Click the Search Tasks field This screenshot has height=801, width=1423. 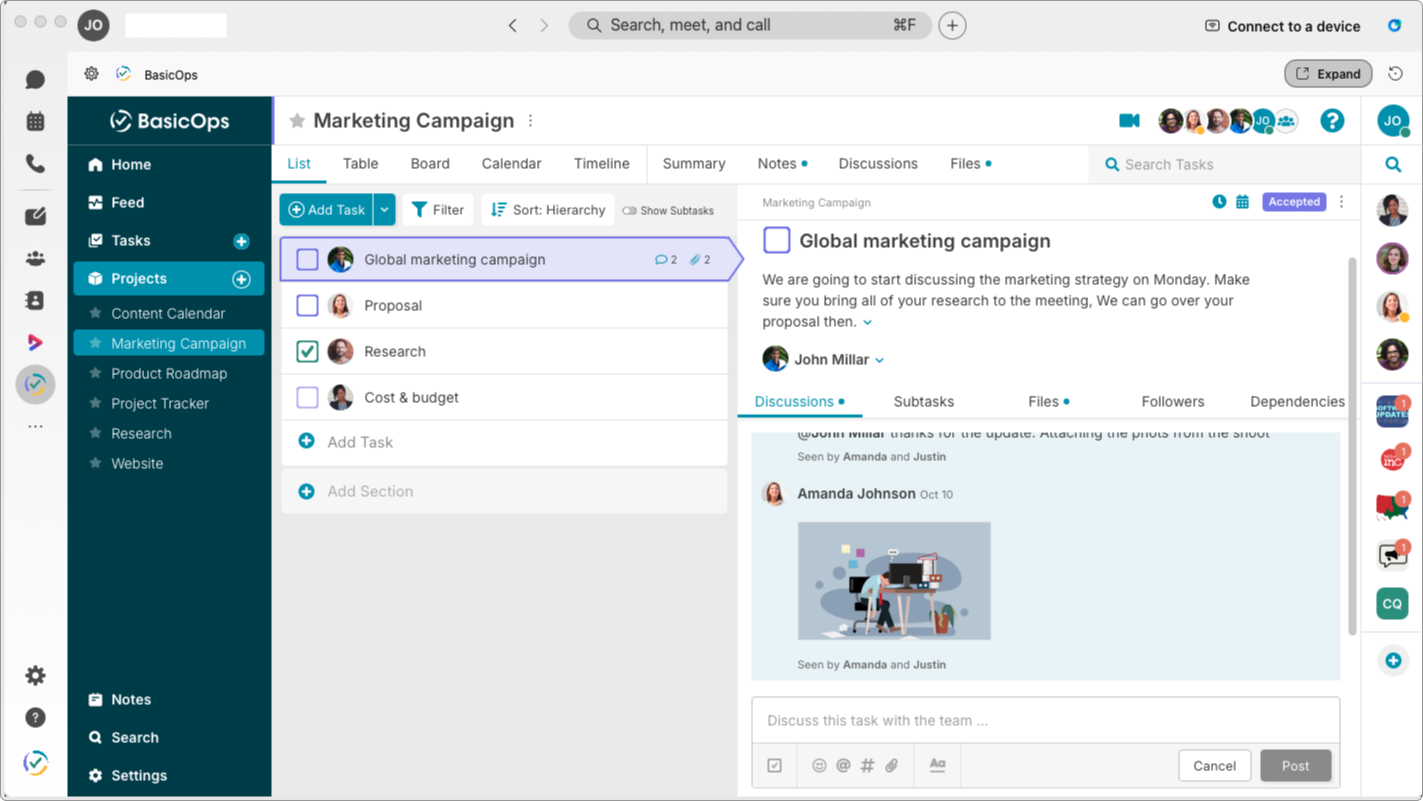coord(1224,164)
